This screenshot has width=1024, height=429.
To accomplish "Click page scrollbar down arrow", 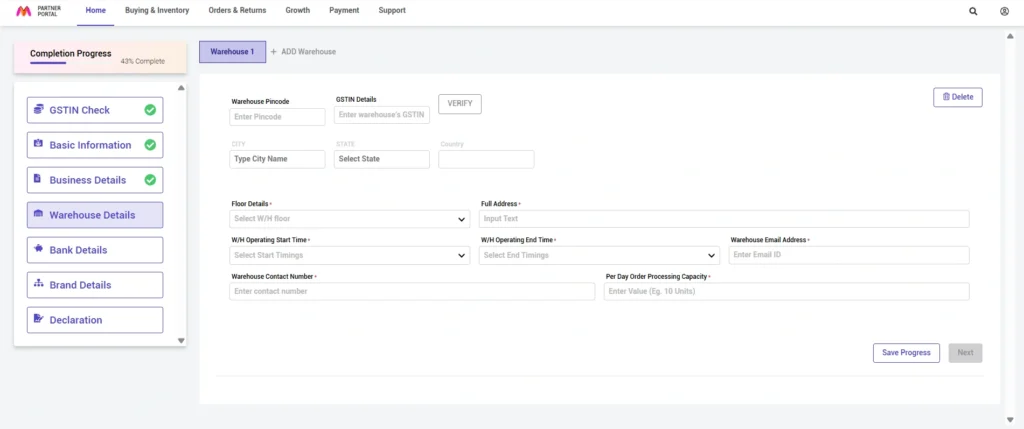I will coord(1010,419).
